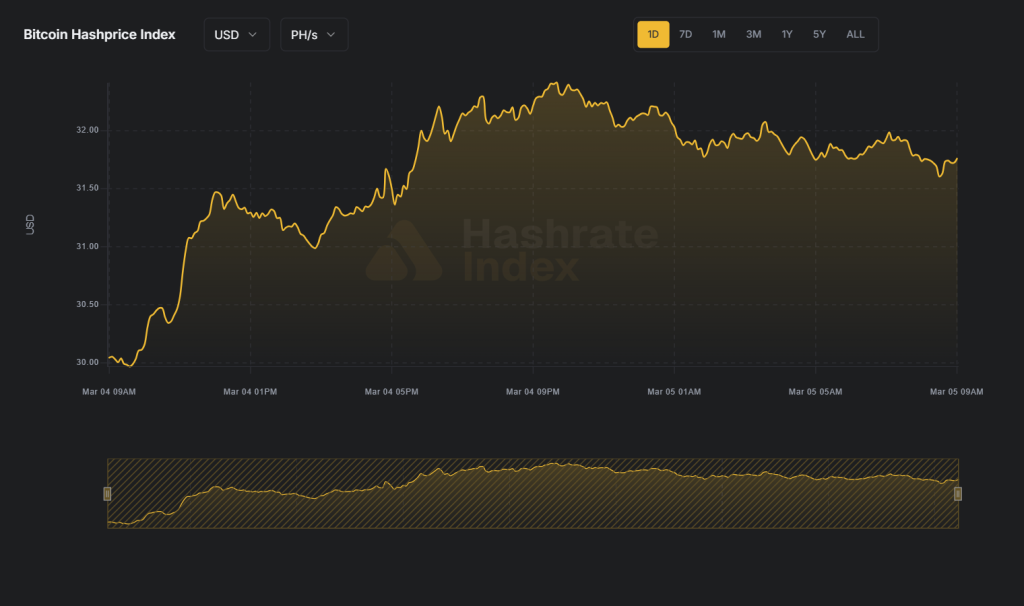Switch to the 1M view
Image resolution: width=1024 pixels, height=606 pixels.
tap(719, 34)
